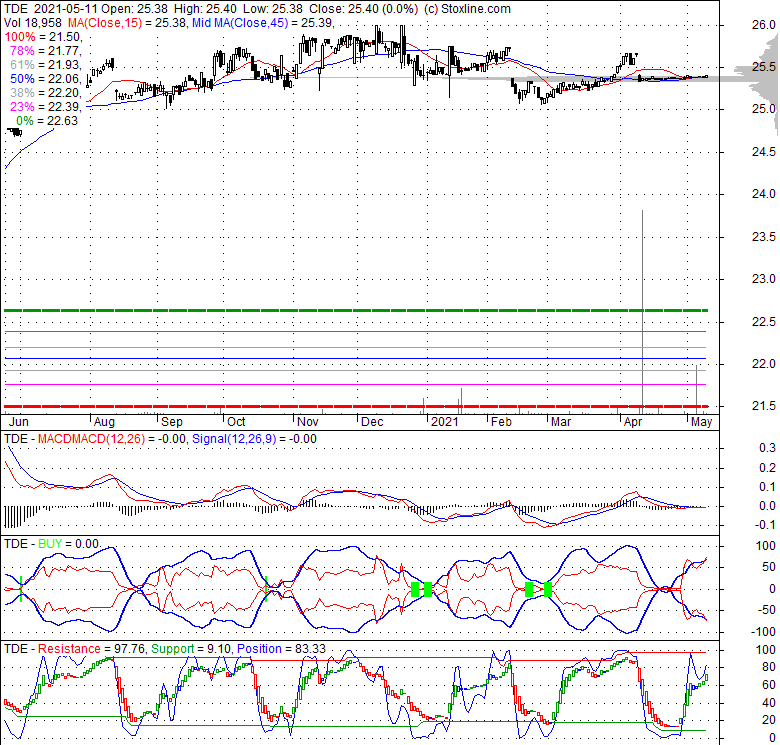The width and height of the screenshot is (780, 745).
Task: Click the Resistance = 97.76 label
Action: 92,649
